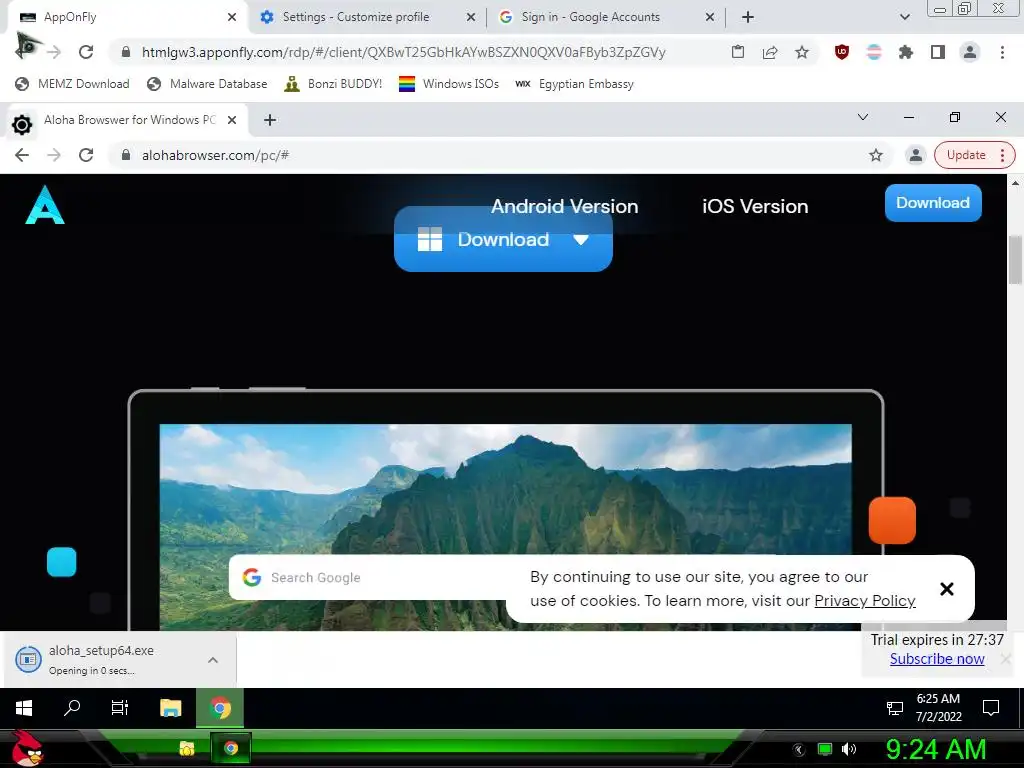This screenshot has height=768, width=1024.
Task: Open the Update button's three-dot menu
Action: tap(1002, 155)
